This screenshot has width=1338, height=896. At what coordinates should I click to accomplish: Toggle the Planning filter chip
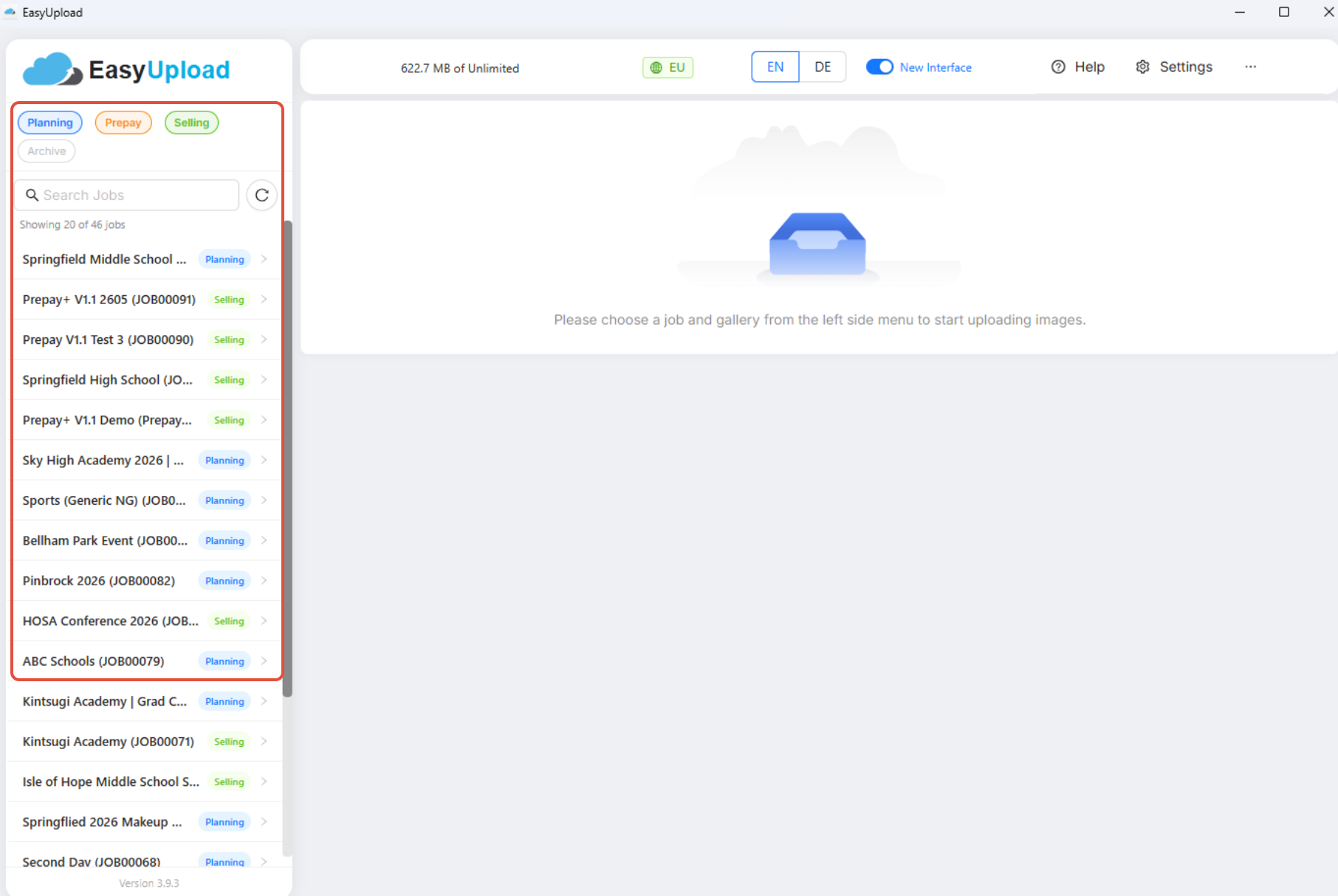pos(50,123)
